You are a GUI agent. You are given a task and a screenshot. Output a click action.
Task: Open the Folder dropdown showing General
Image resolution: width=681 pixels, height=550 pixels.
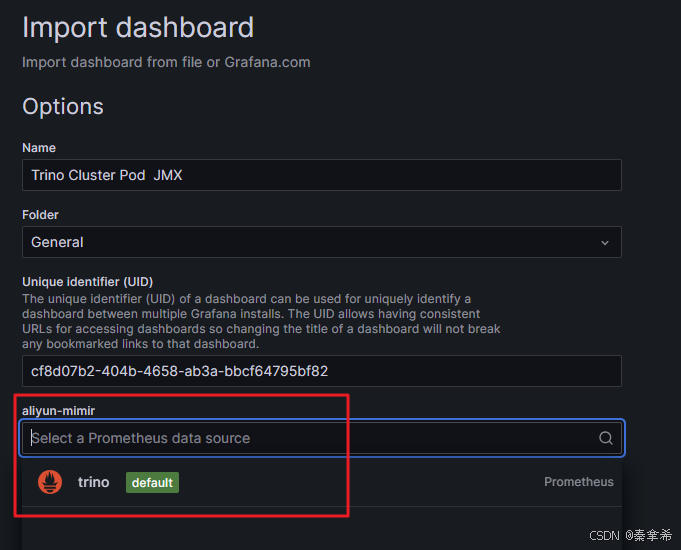pos(322,242)
